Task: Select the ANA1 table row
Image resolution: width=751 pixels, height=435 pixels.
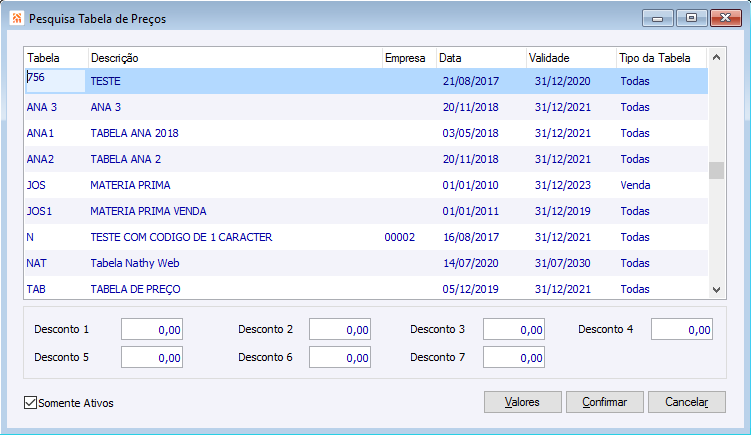Action: pos(366,133)
